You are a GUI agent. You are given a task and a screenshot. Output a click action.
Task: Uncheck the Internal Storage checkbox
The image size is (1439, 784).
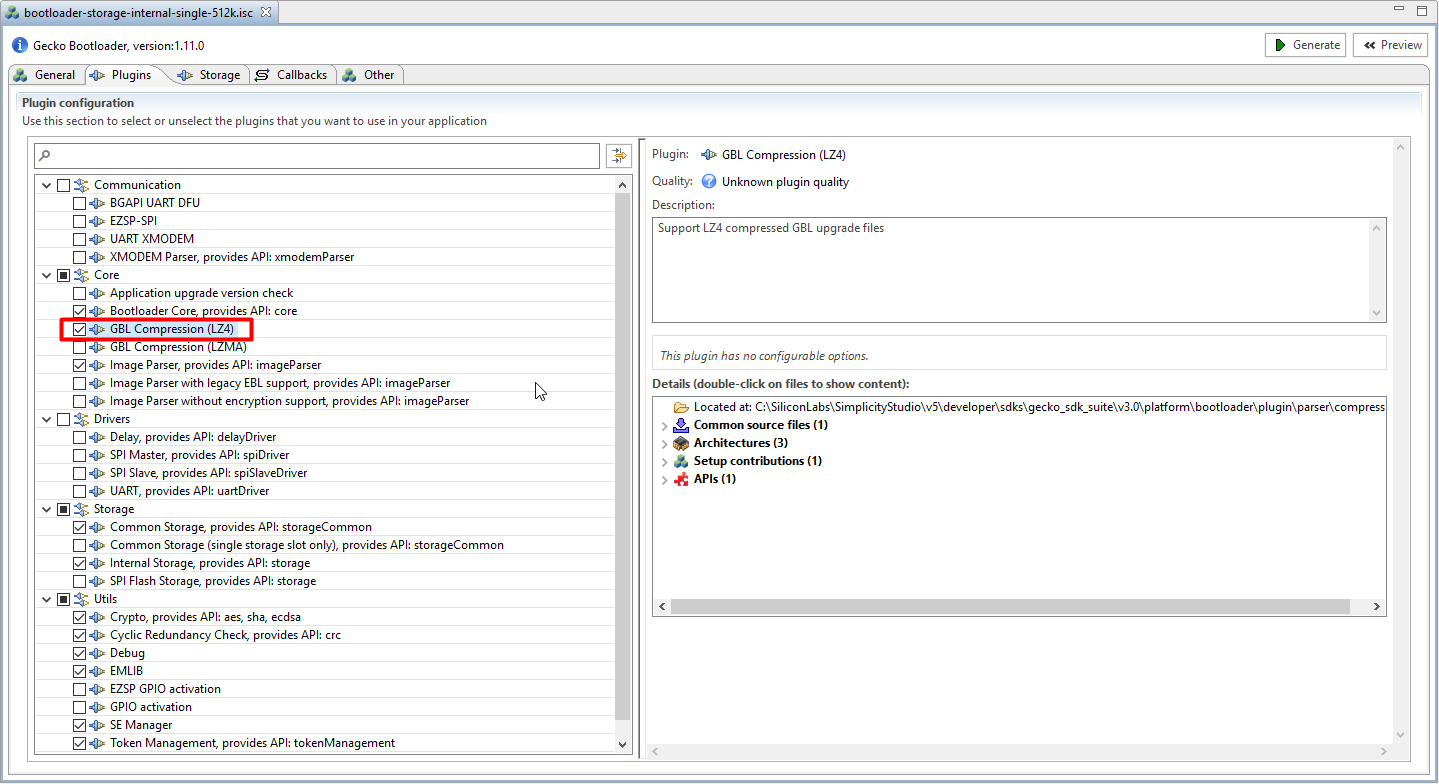(x=79, y=563)
